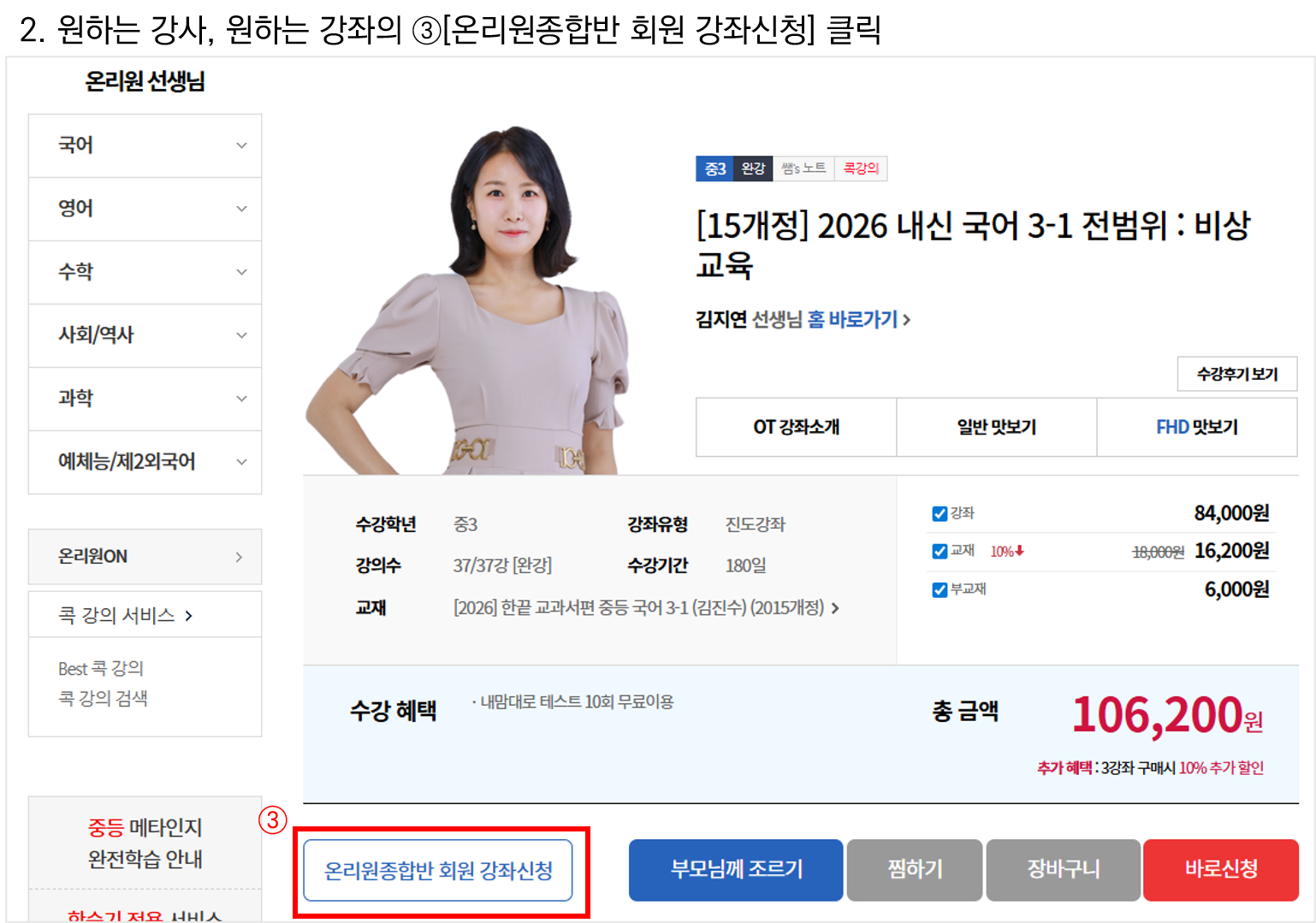
Task: Click the 부모님께 조르기 button
Action: pos(736,870)
